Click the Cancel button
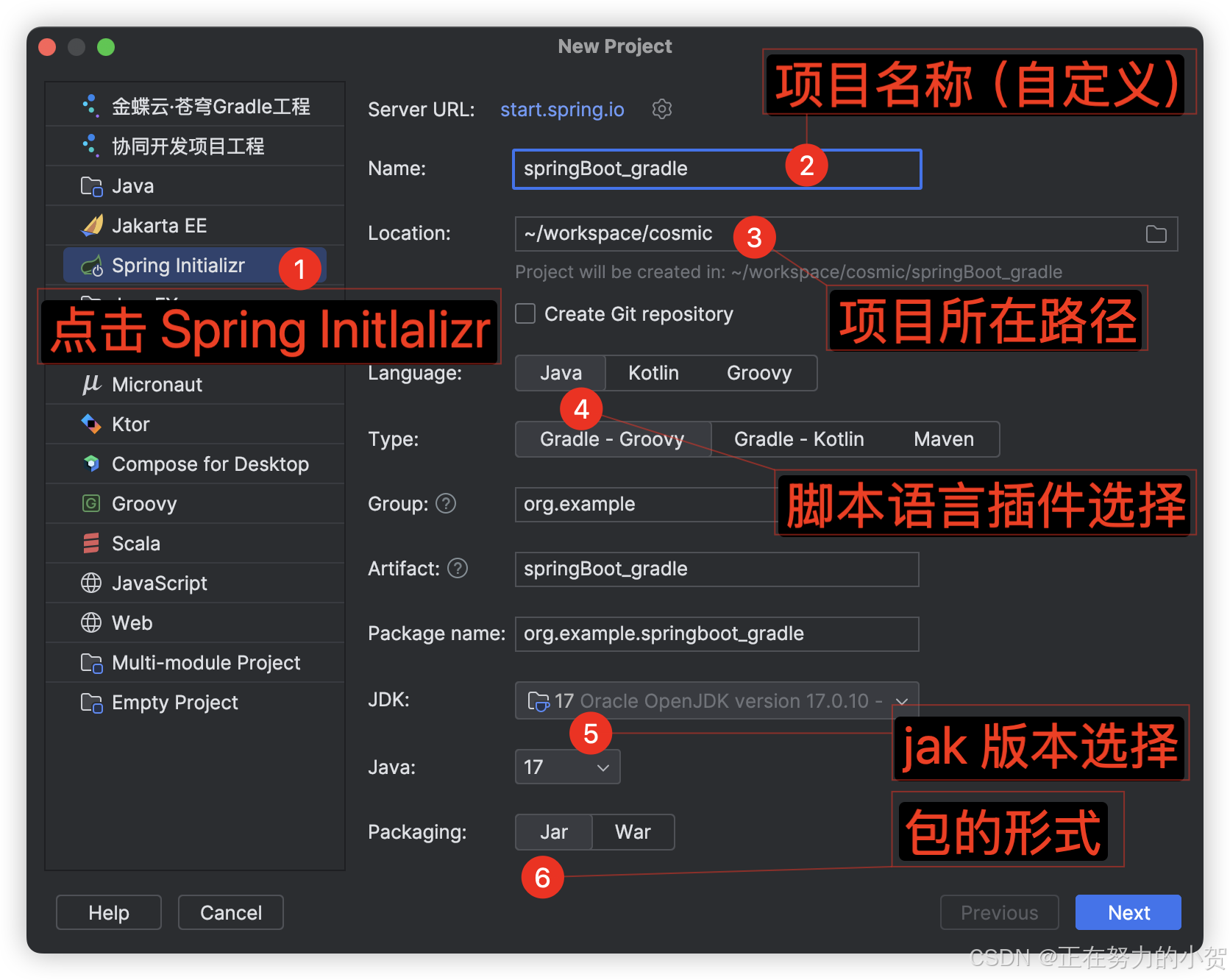The width and height of the screenshot is (1230, 980). click(231, 912)
